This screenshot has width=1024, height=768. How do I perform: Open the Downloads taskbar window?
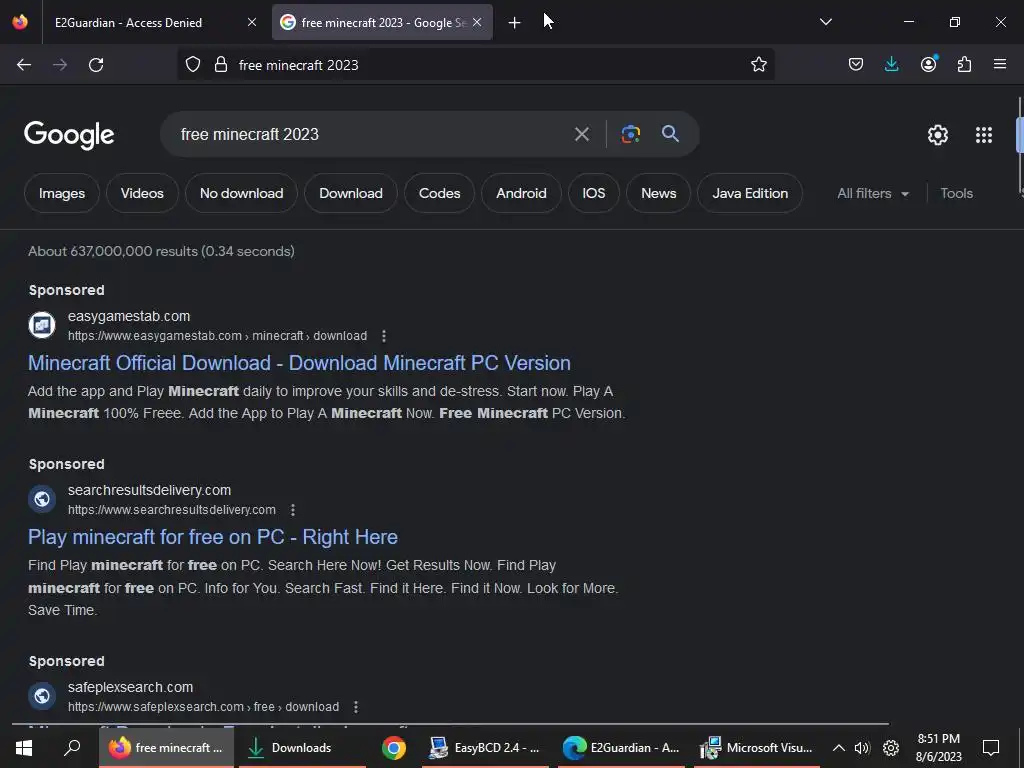[x=302, y=748]
